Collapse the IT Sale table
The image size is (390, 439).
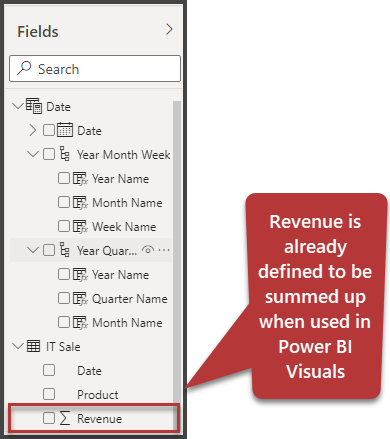[17, 346]
